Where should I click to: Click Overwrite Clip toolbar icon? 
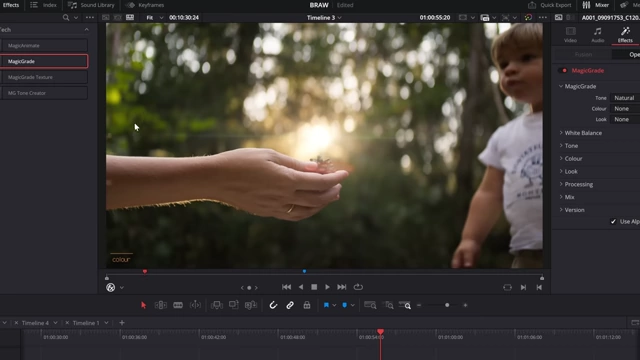click(234, 304)
